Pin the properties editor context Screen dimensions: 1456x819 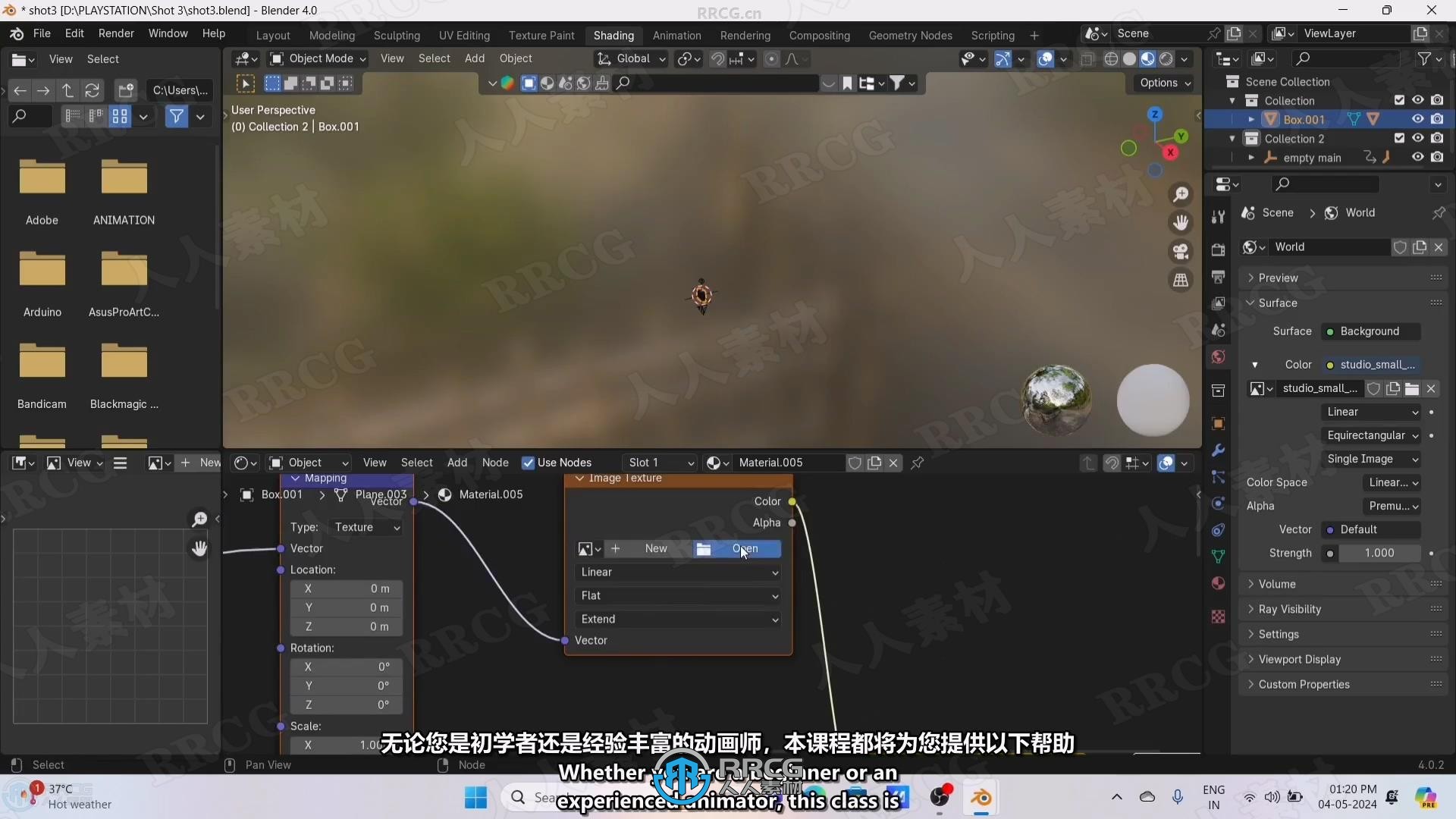[x=1439, y=213]
